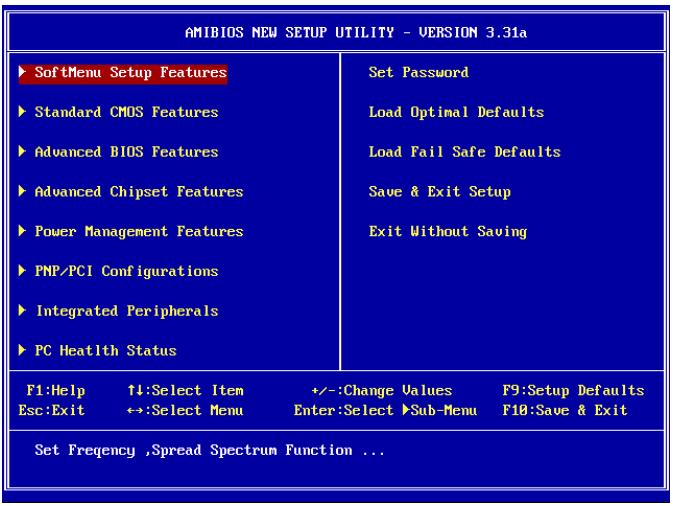Click arrow beside PNP/PCI Configurations

(22, 270)
